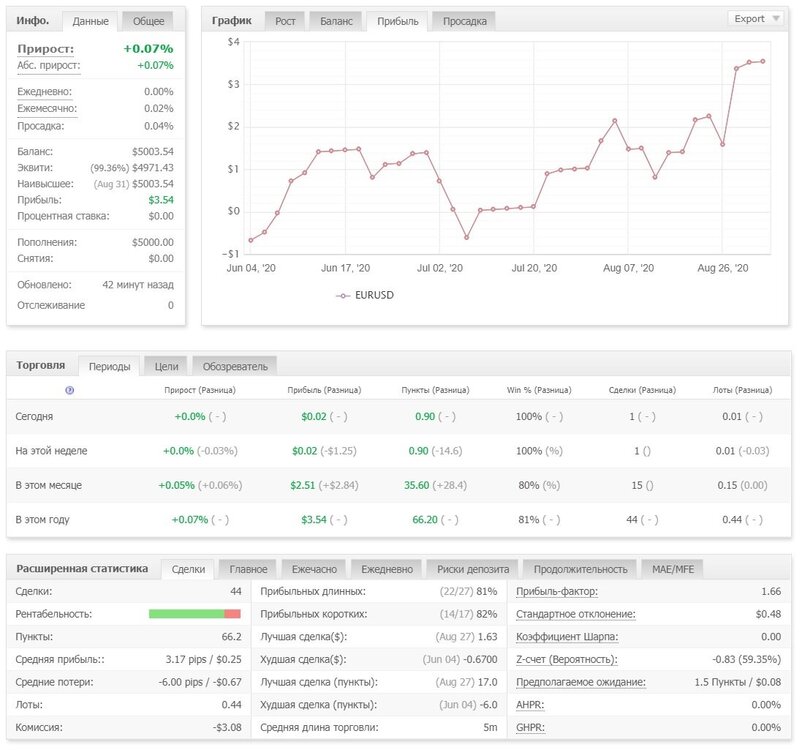This screenshot has width=802, height=750.
Task: Click the $4971.43 equity value
Action: (152, 168)
